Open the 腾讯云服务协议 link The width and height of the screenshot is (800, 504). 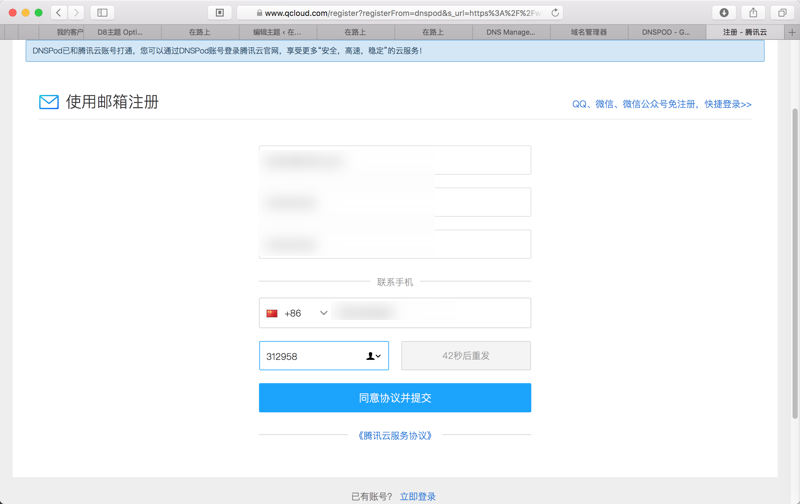click(x=395, y=436)
